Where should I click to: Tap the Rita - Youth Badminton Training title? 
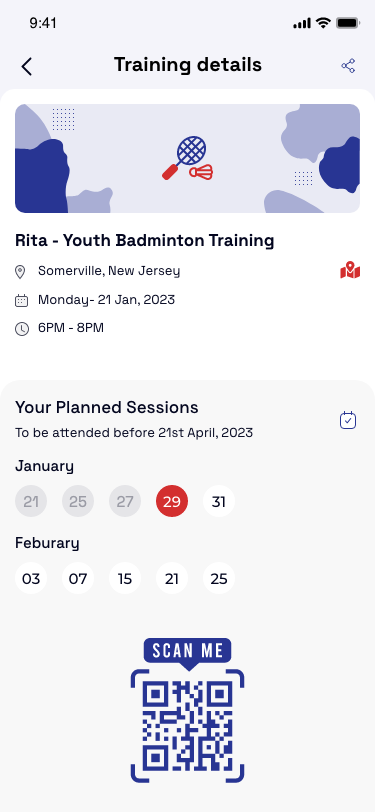[x=145, y=240]
